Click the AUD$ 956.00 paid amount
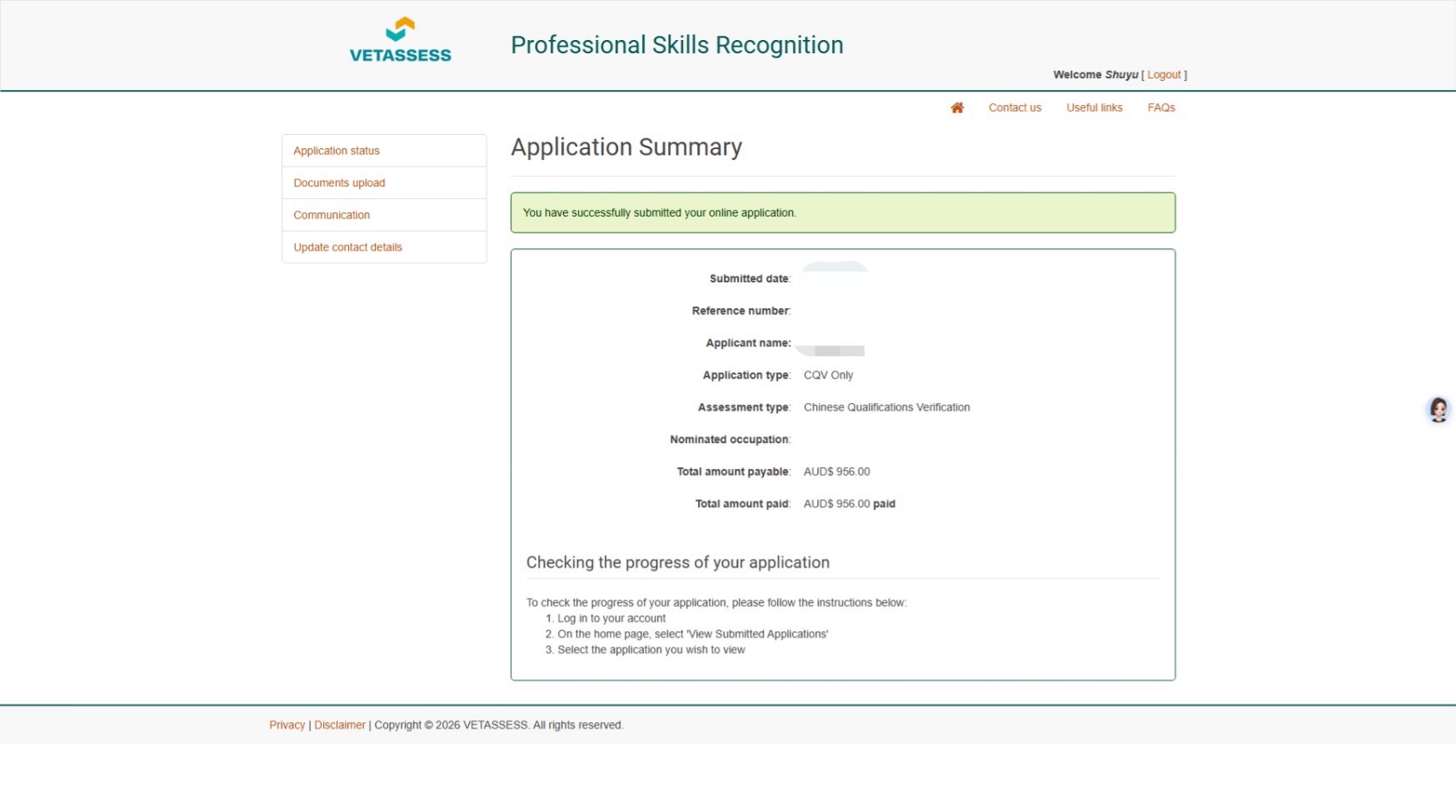The height and width of the screenshot is (812, 1456). (x=849, y=504)
